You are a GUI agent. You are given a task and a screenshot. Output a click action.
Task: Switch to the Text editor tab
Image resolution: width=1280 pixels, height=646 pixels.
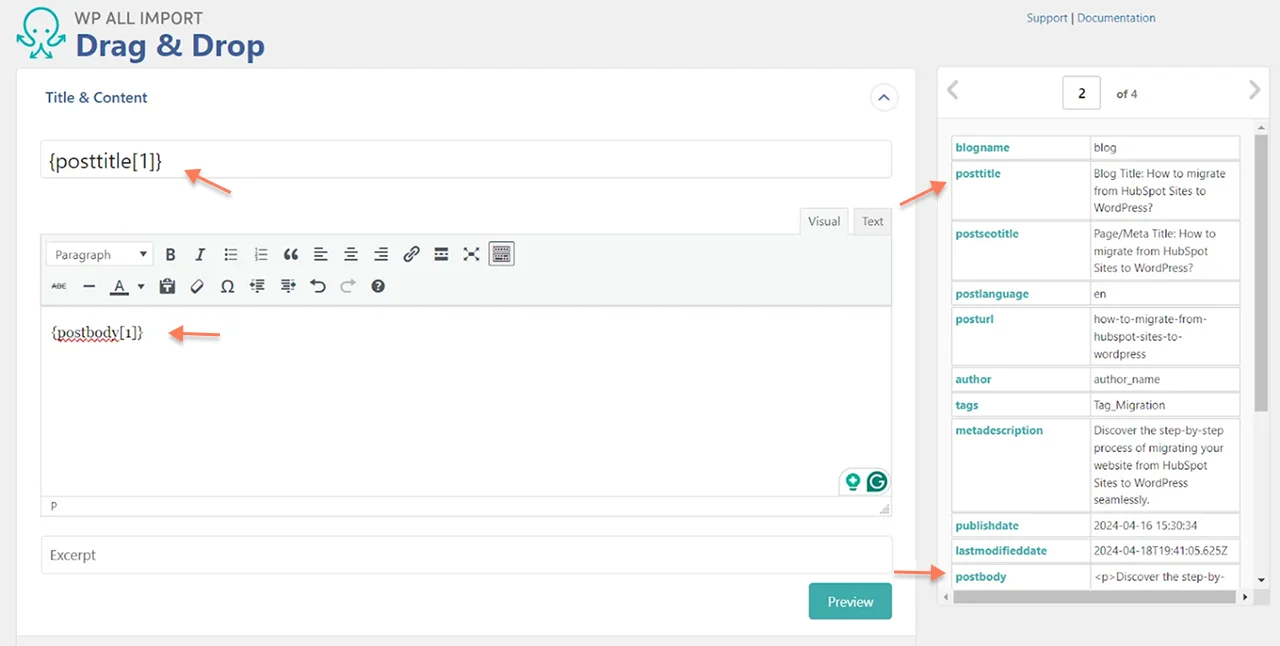[873, 221]
